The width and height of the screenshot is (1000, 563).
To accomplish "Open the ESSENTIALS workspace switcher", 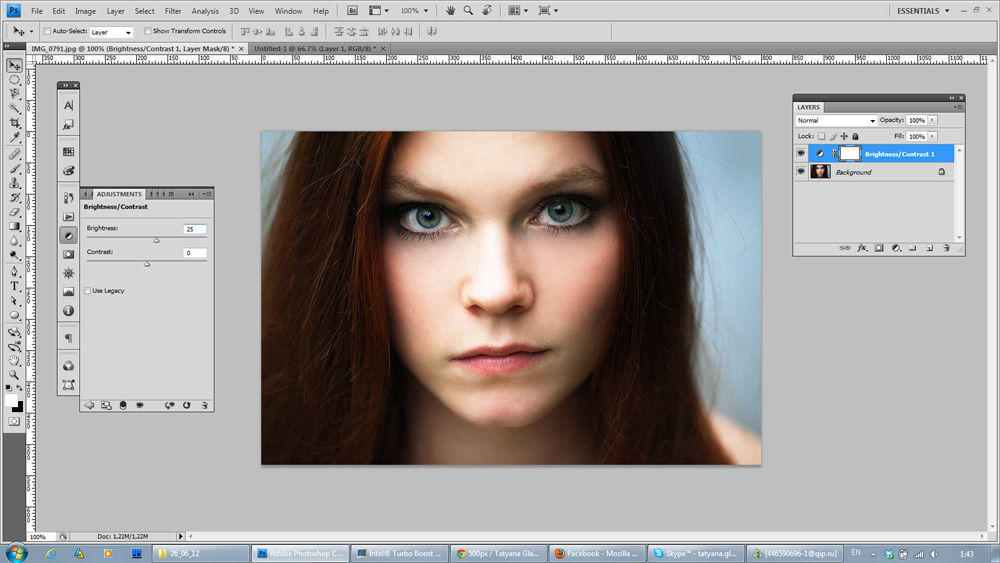I will (x=918, y=11).
